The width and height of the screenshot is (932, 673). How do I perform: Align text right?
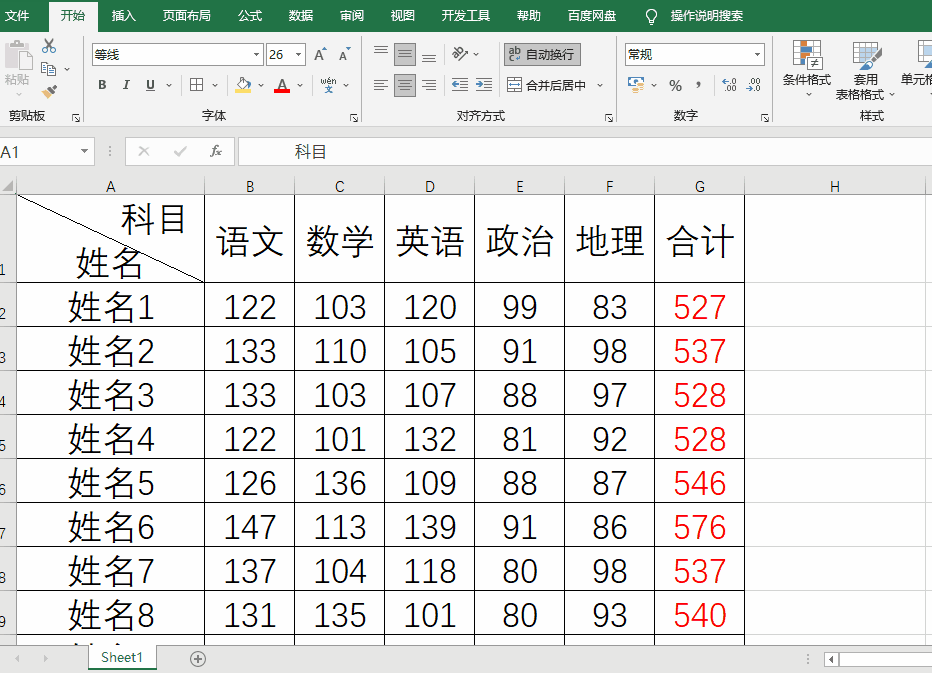[x=429, y=85]
